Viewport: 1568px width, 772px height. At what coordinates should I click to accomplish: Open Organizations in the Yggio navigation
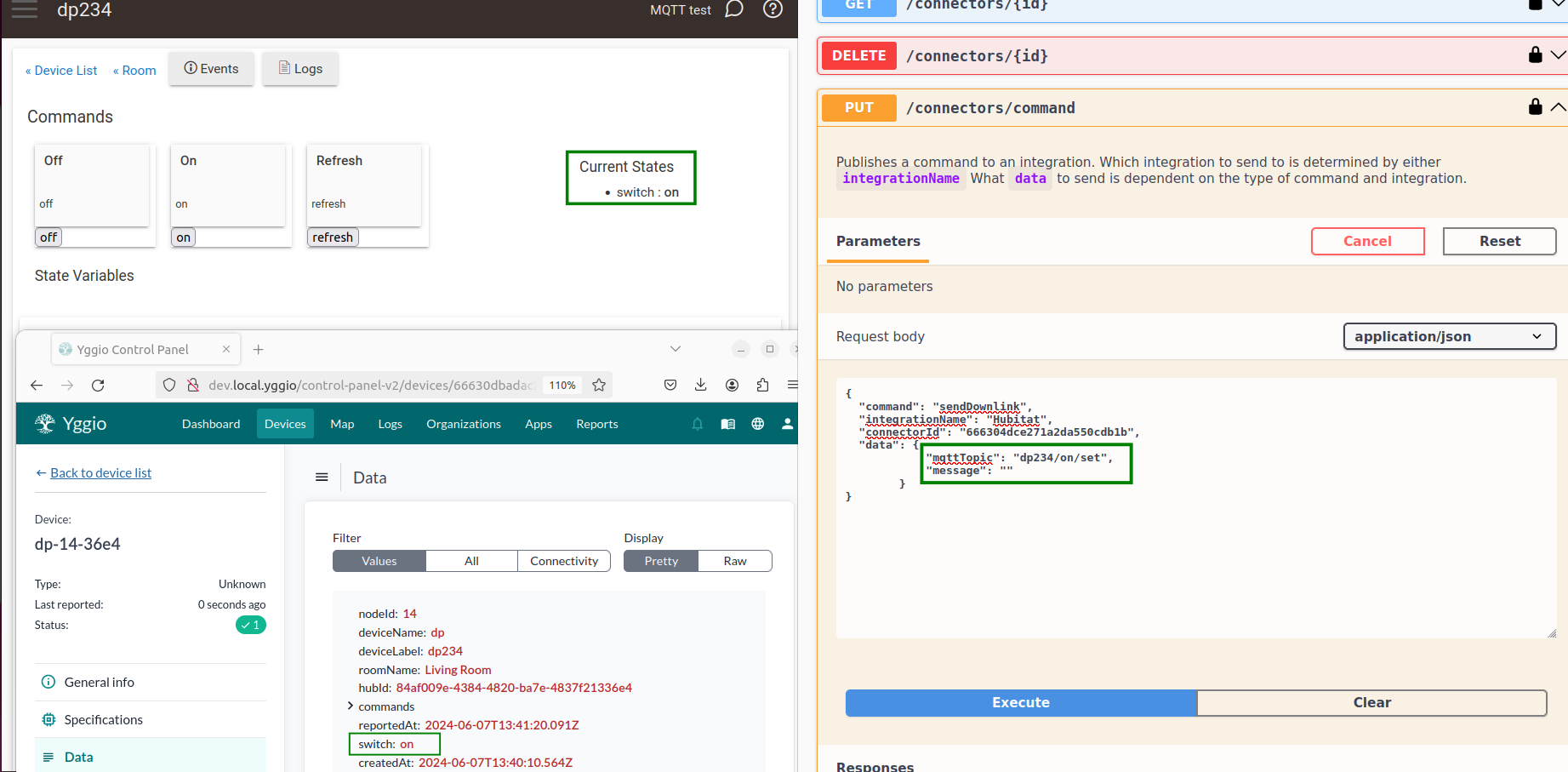(x=464, y=424)
